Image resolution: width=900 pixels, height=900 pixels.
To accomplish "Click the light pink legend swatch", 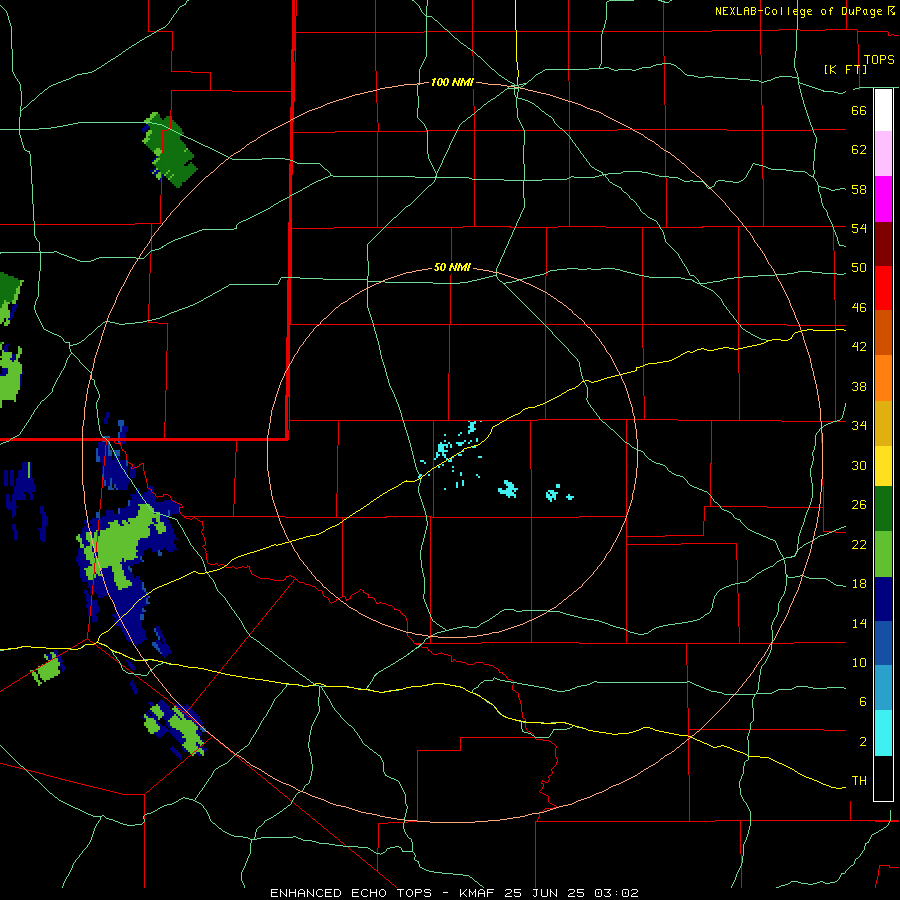I will 883,154.
